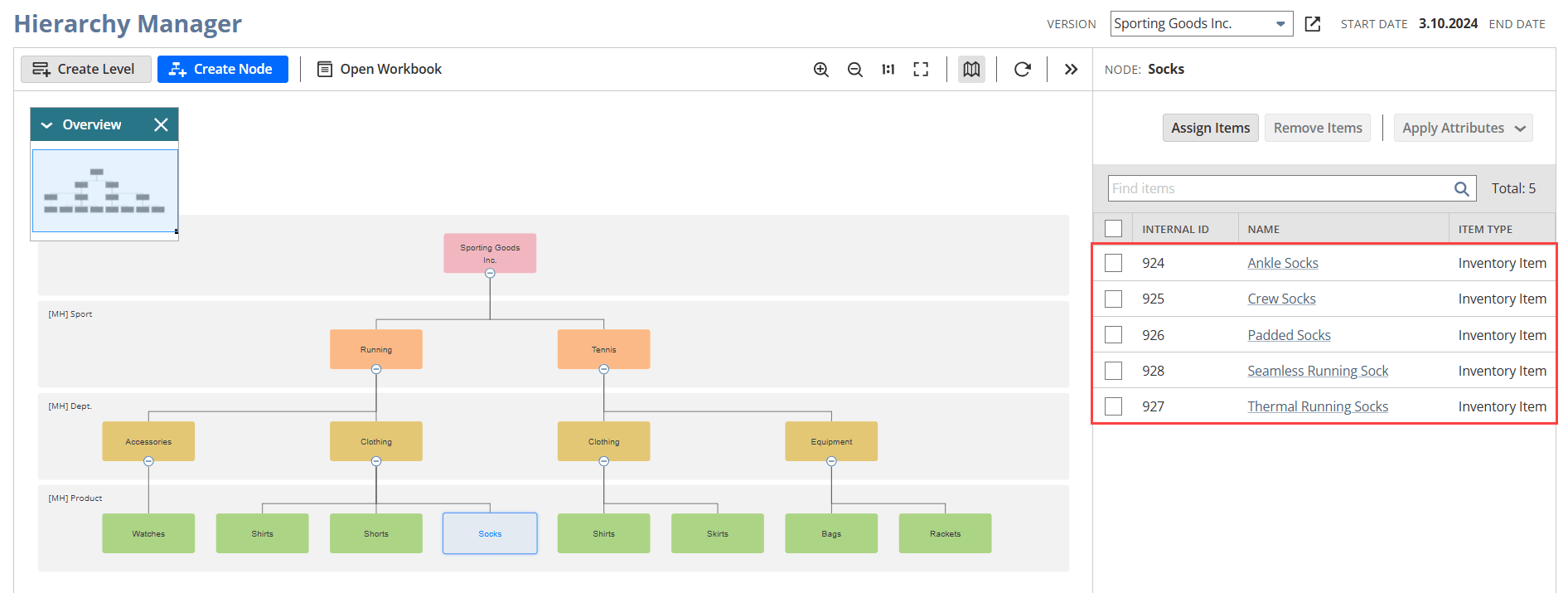Image resolution: width=1568 pixels, height=593 pixels.
Task: Collapse the Accessories node children
Action: tap(148, 461)
